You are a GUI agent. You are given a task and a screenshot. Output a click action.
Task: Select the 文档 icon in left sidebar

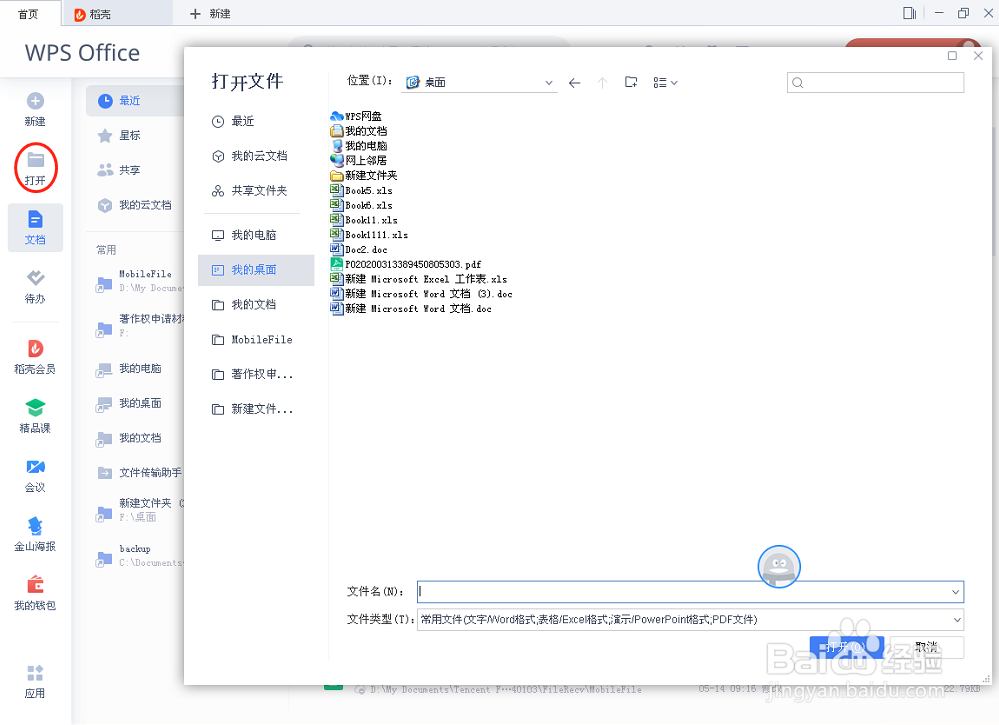(x=35, y=220)
